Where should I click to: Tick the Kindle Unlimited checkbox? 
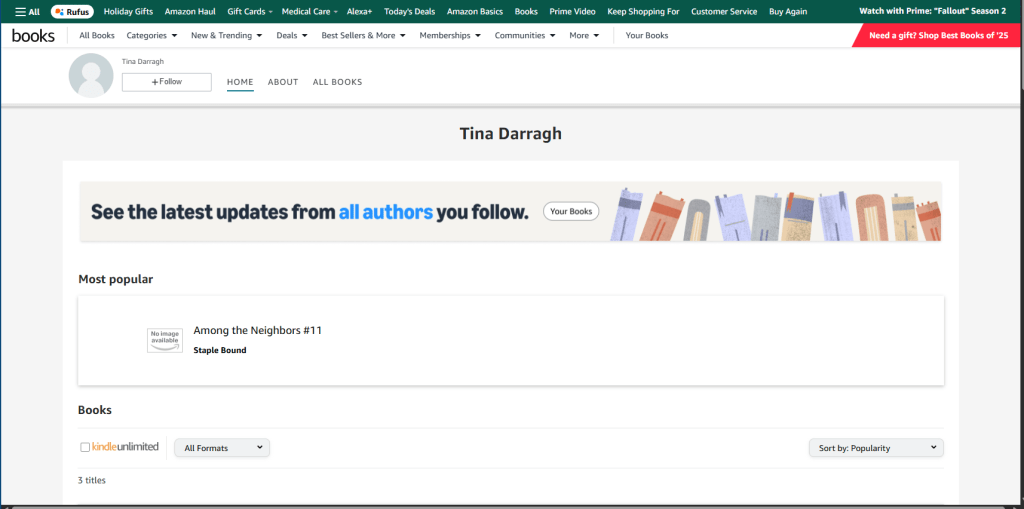point(85,447)
